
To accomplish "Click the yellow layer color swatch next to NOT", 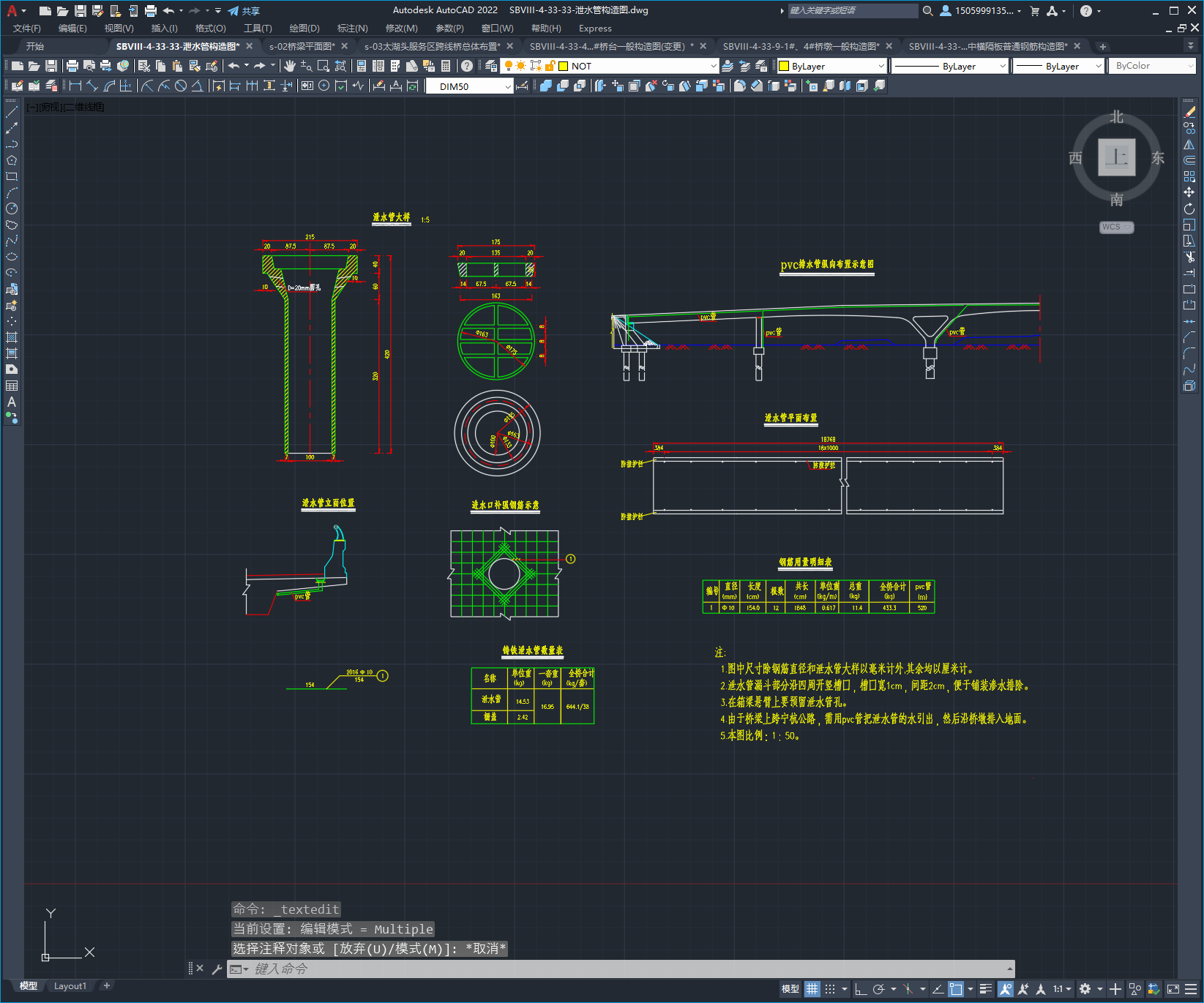I will pos(564,66).
